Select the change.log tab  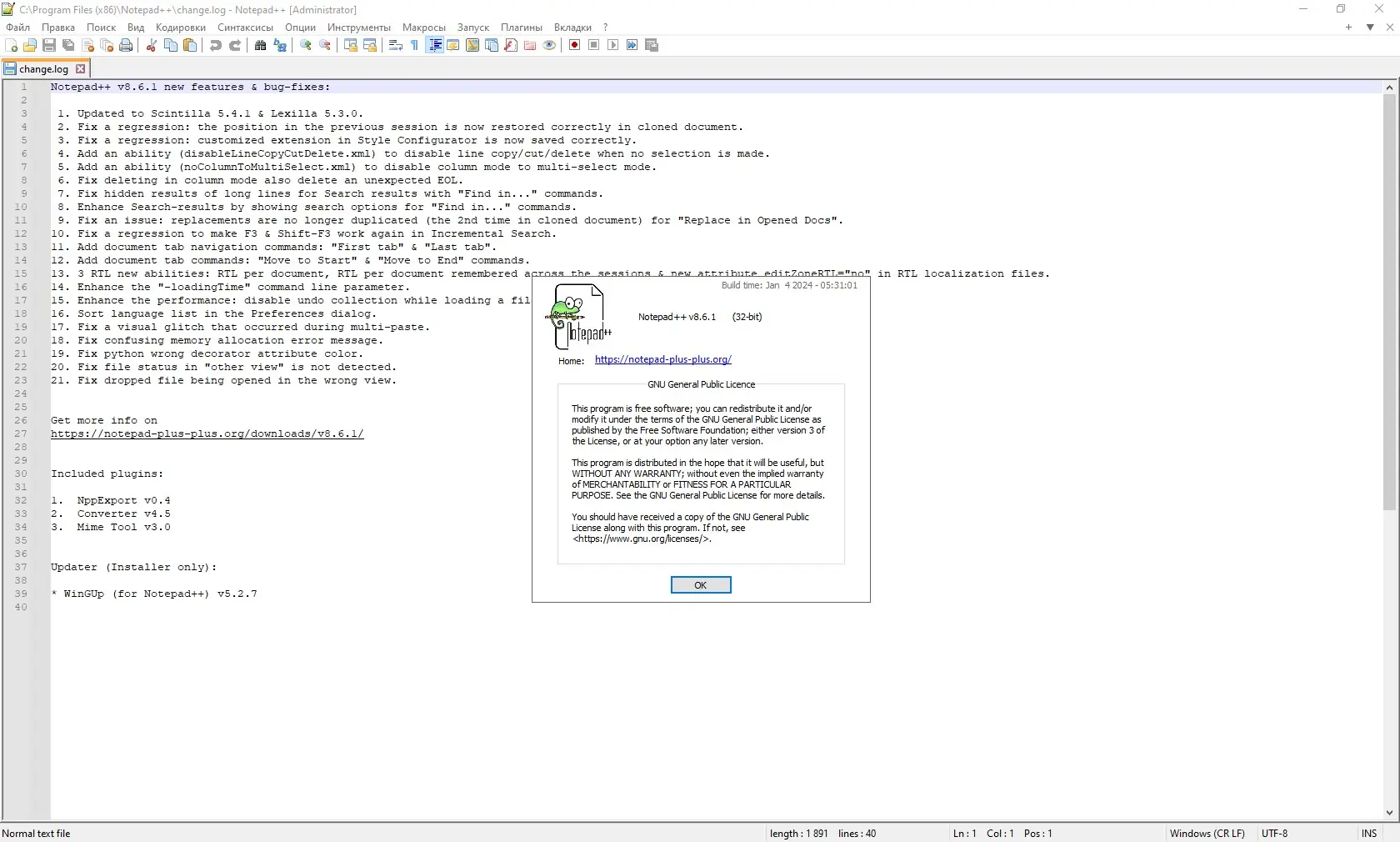[46, 69]
